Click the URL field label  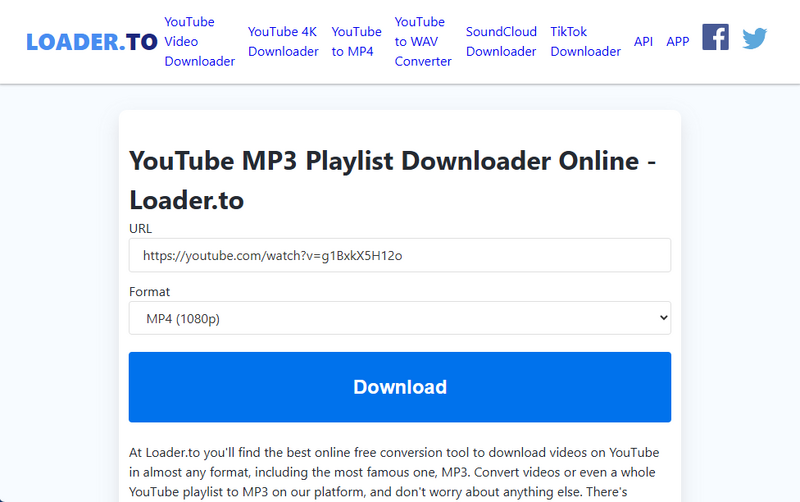(x=141, y=229)
